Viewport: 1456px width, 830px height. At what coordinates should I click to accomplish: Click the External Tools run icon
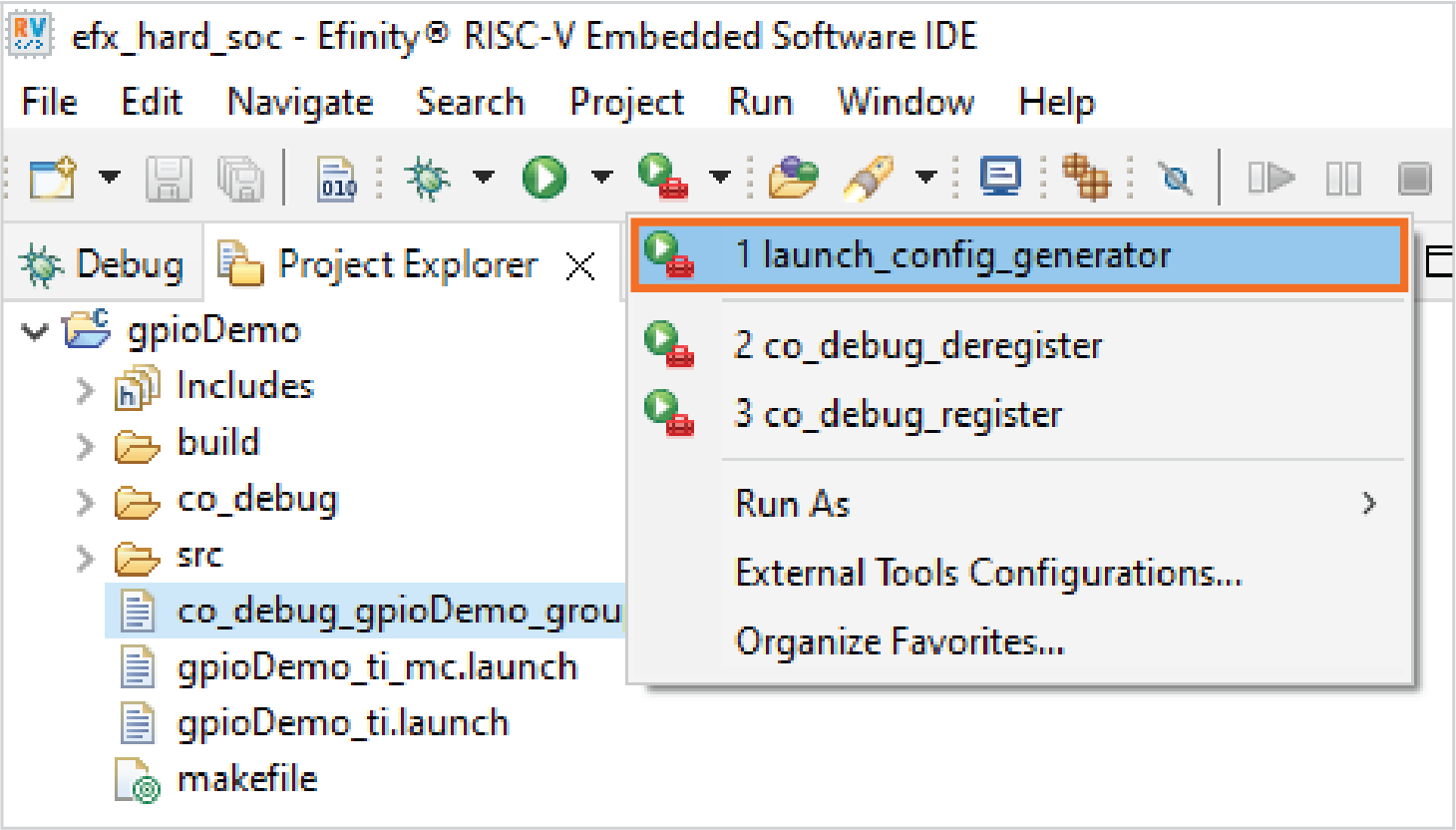point(663,178)
